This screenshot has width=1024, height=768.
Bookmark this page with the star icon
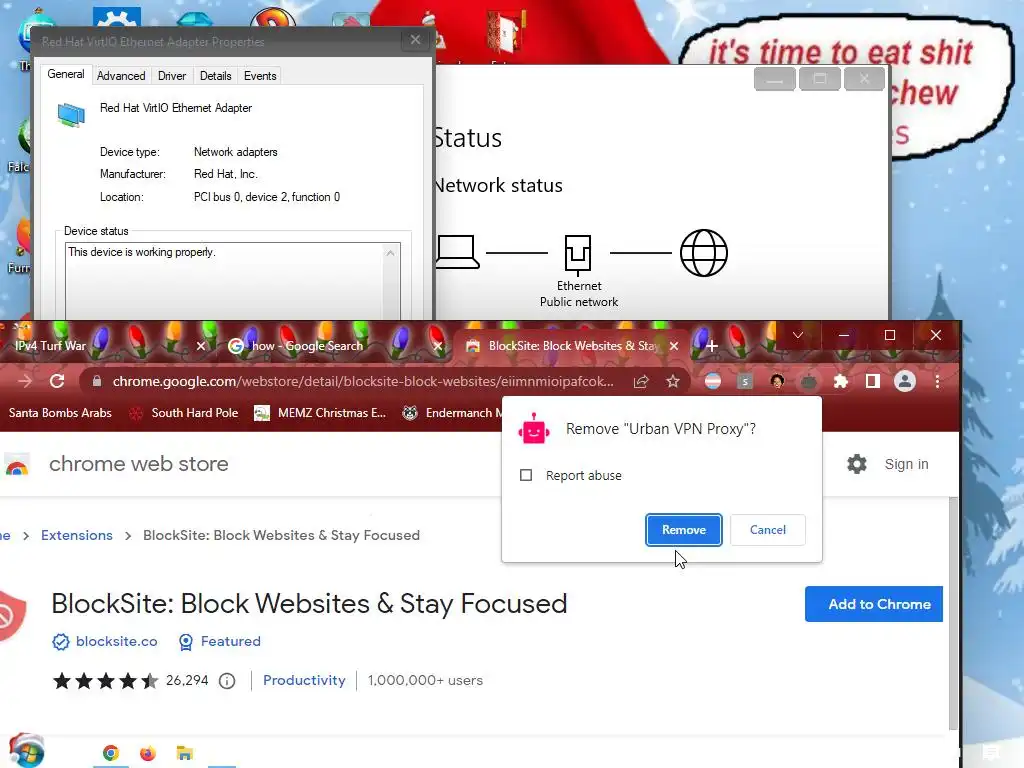point(673,381)
